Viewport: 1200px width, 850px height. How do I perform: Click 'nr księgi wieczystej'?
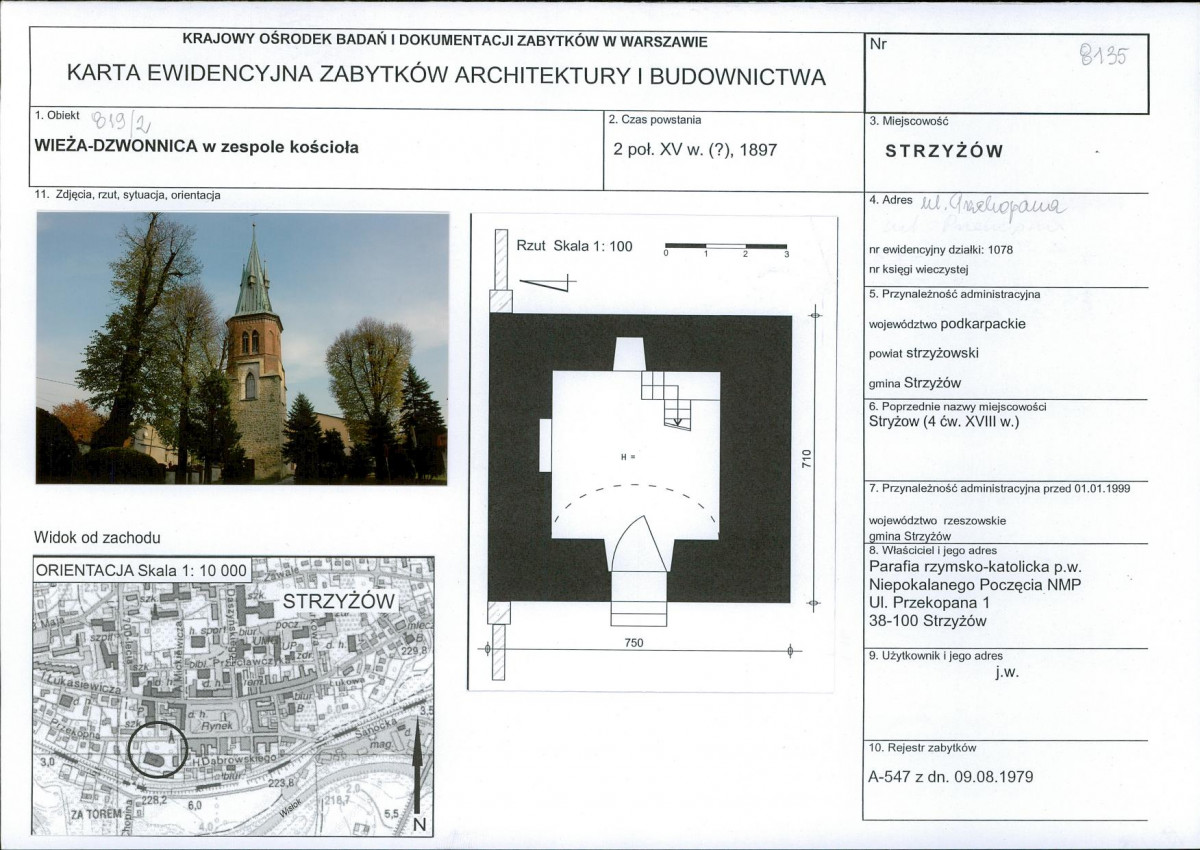[x=920, y=268]
